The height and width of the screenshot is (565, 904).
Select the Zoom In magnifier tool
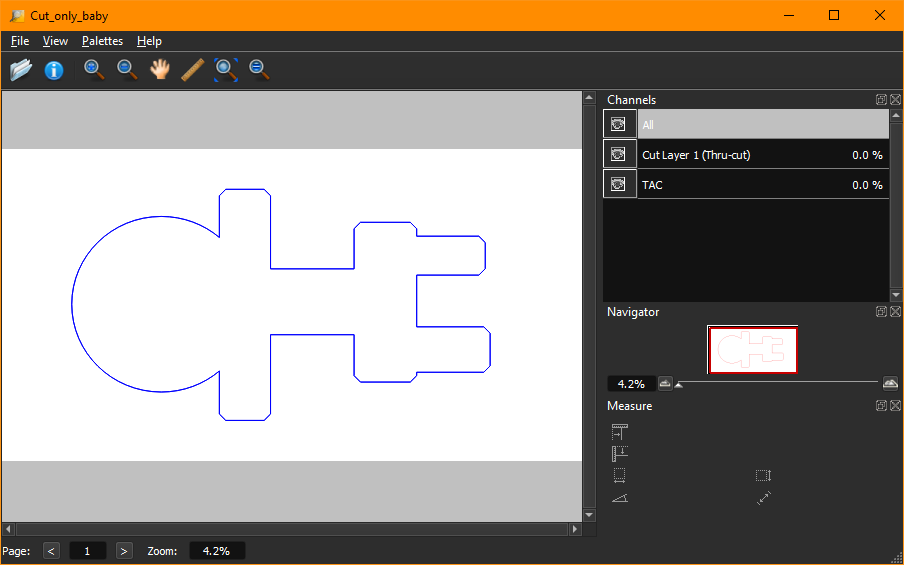click(x=93, y=69)
